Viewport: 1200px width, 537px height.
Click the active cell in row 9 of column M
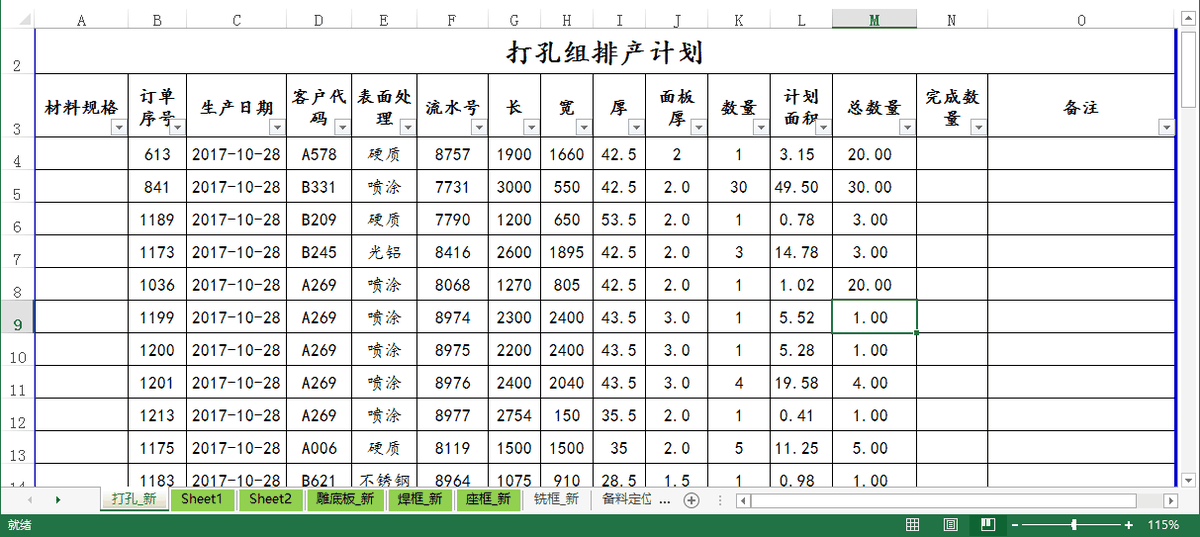(875, 317)
